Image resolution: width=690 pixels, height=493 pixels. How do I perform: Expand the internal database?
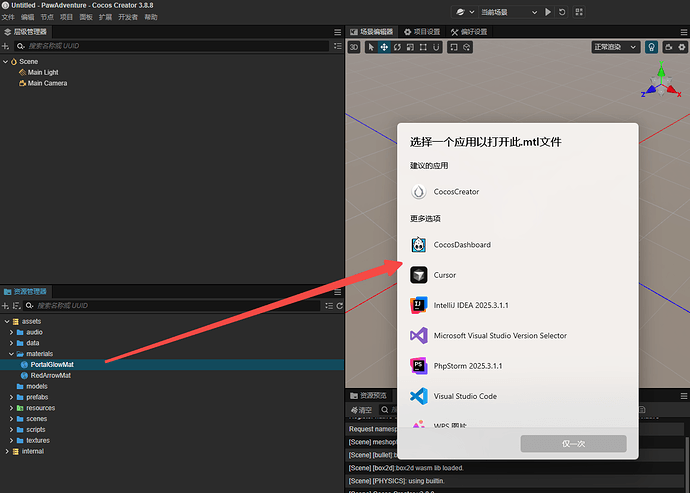click(7, 451)
